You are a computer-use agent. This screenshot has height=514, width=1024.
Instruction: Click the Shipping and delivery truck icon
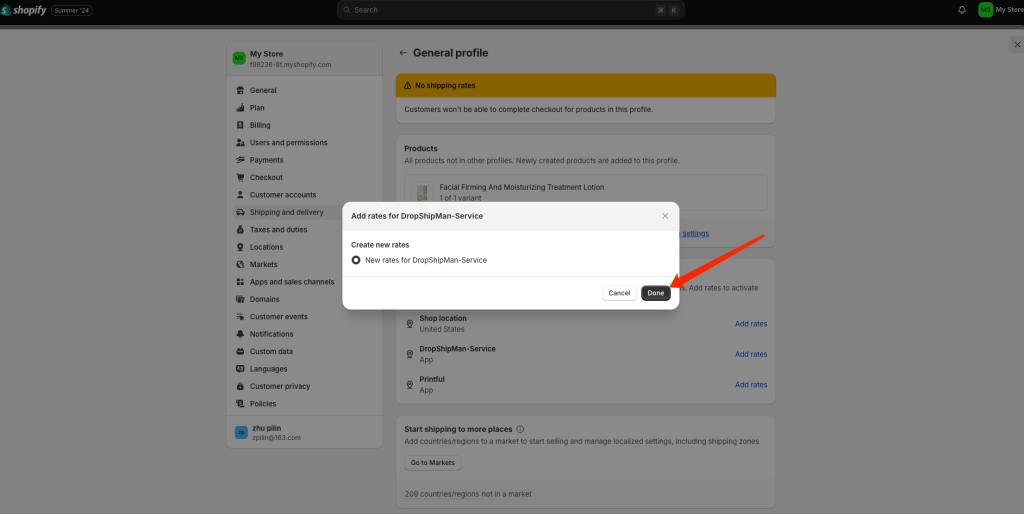[240, 212]
